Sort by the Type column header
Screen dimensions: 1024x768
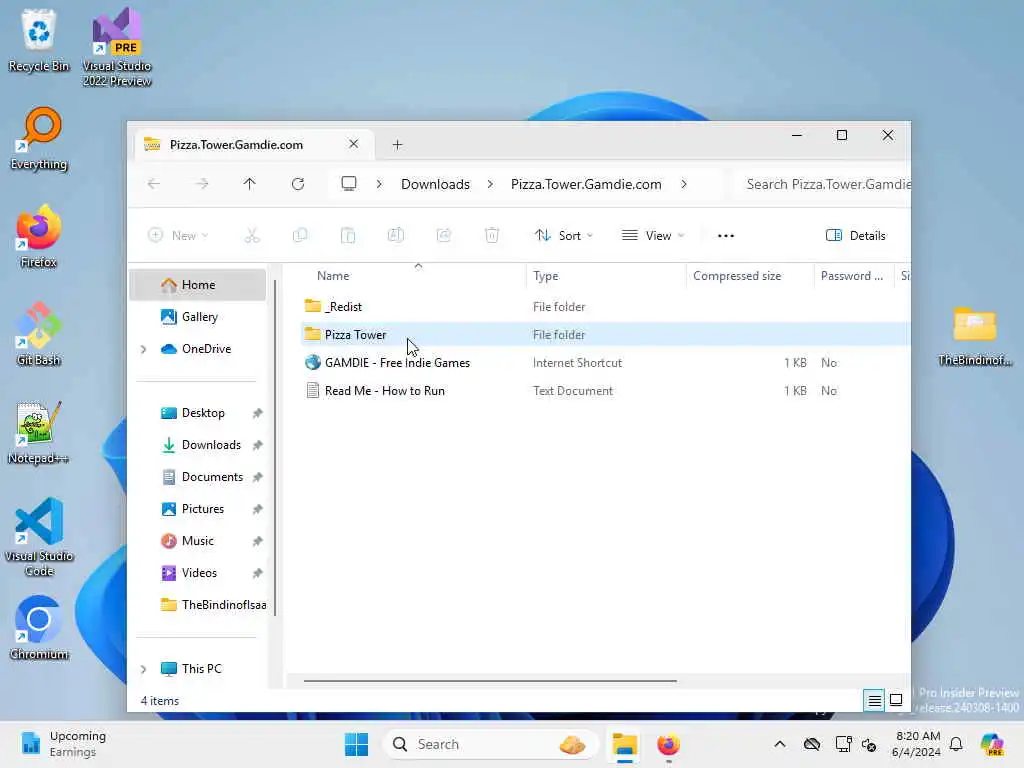point(606,276)
